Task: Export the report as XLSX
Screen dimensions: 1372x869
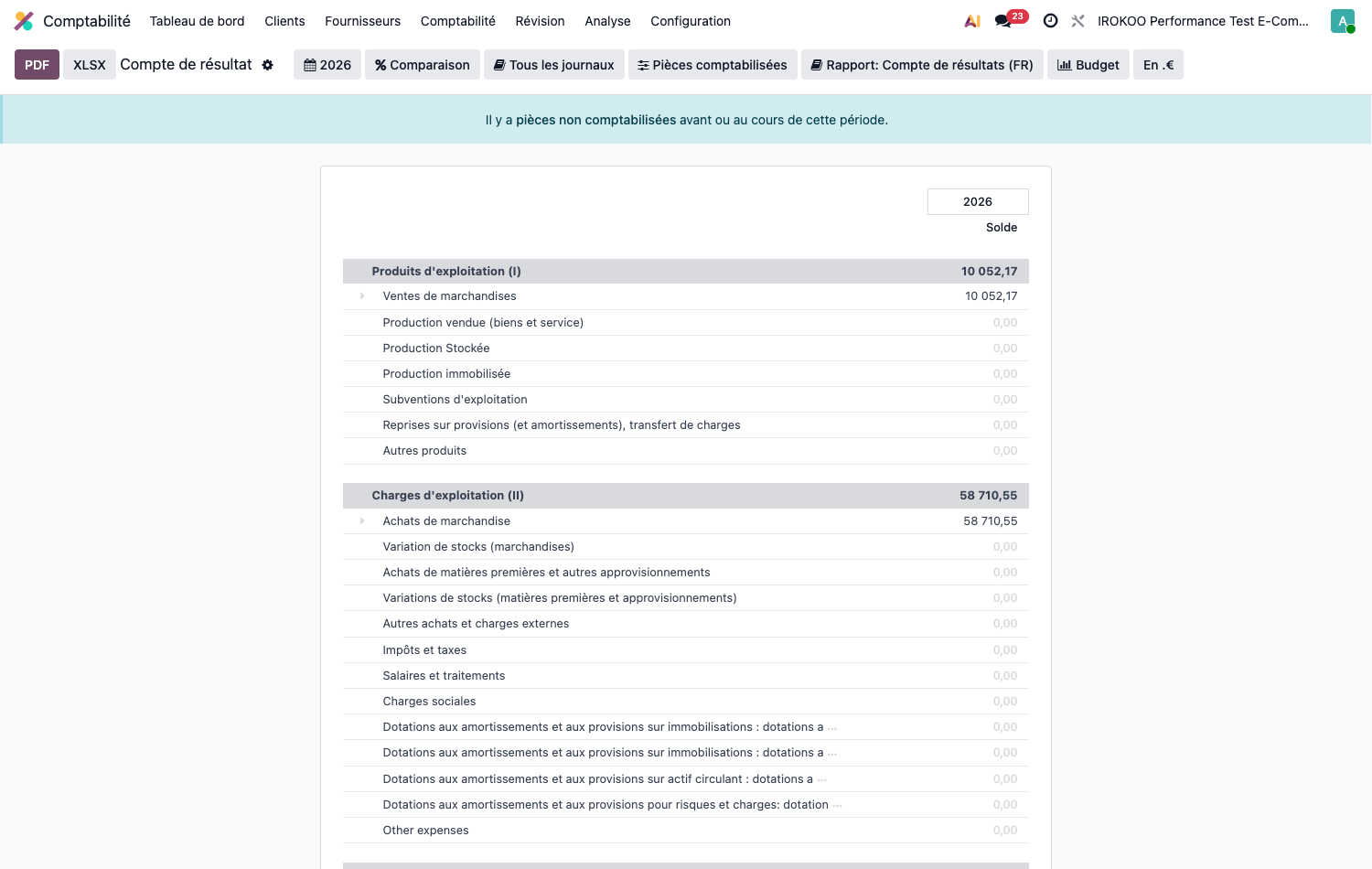Action: 90,65
